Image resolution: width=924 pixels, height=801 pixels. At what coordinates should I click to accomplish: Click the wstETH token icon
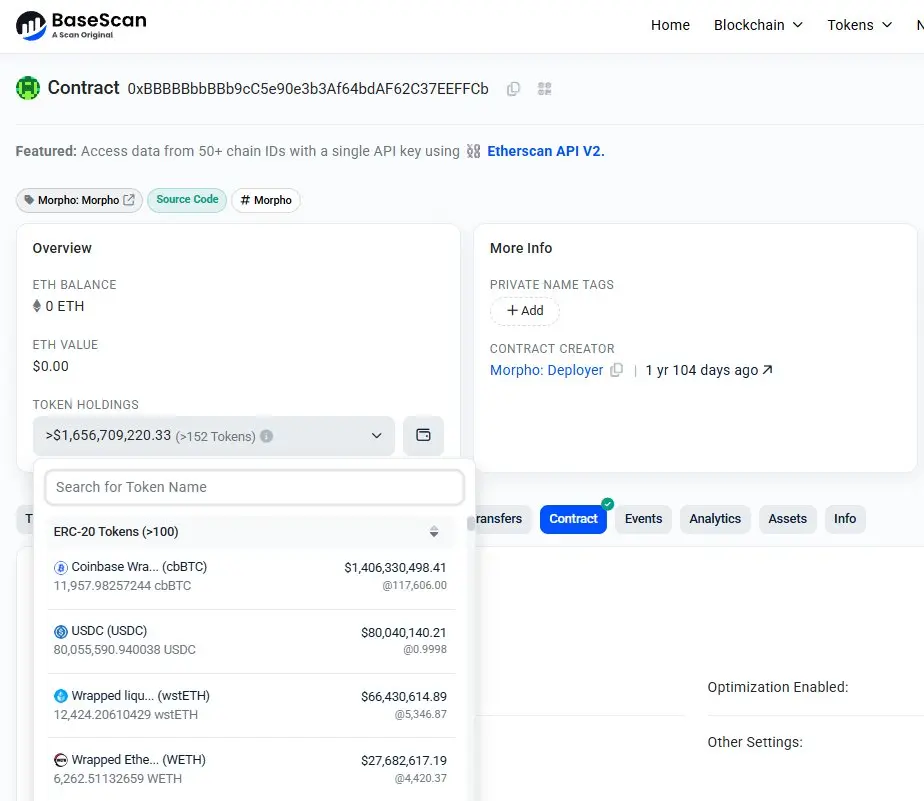[61, 696]
